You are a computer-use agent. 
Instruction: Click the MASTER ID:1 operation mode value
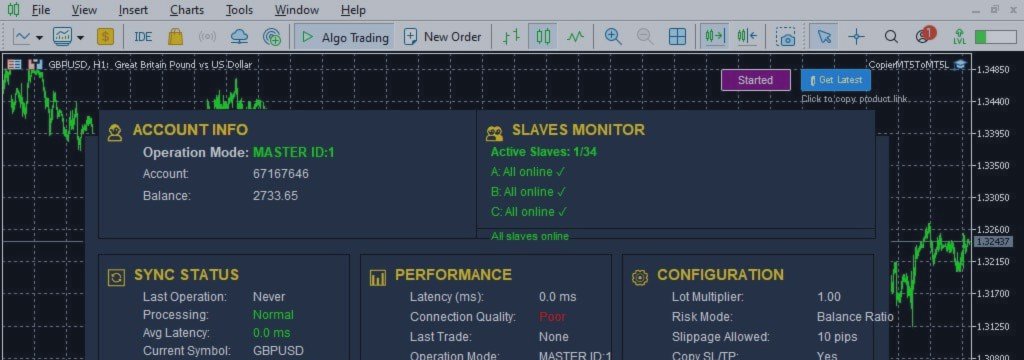(x=294, y=153)
